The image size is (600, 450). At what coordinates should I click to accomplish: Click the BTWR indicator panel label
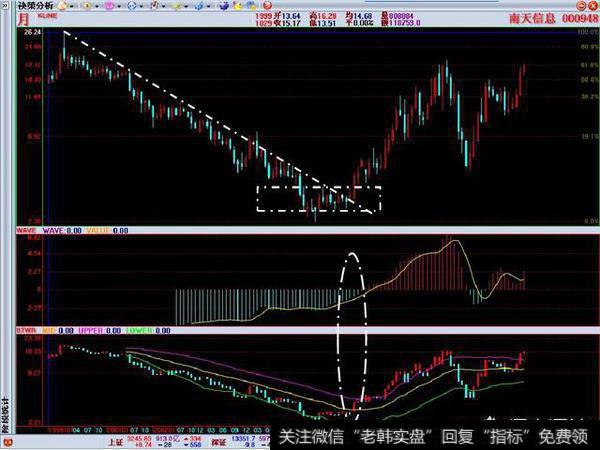tap(26, 328)
